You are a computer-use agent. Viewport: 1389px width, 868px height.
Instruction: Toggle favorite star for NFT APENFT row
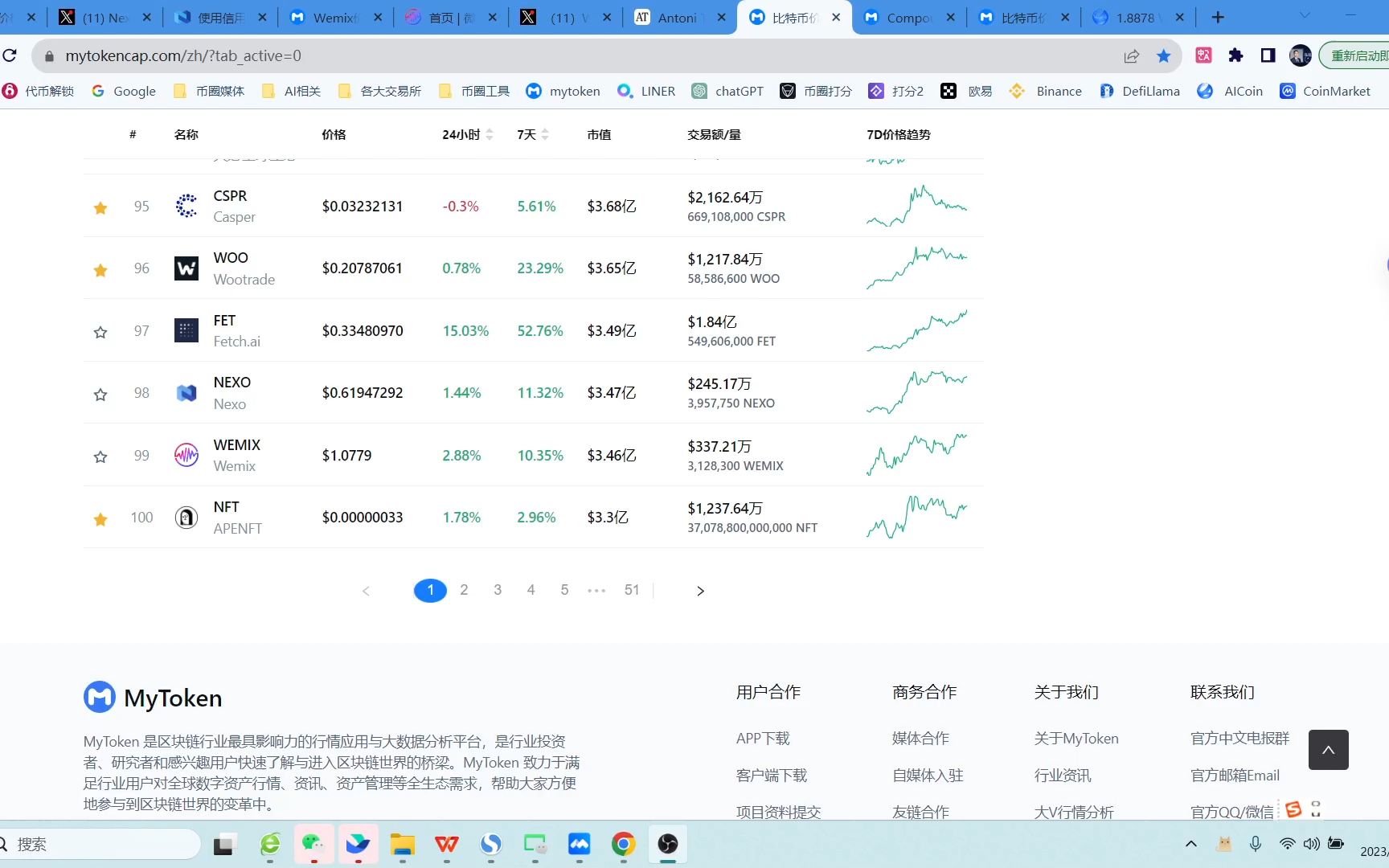100,519
